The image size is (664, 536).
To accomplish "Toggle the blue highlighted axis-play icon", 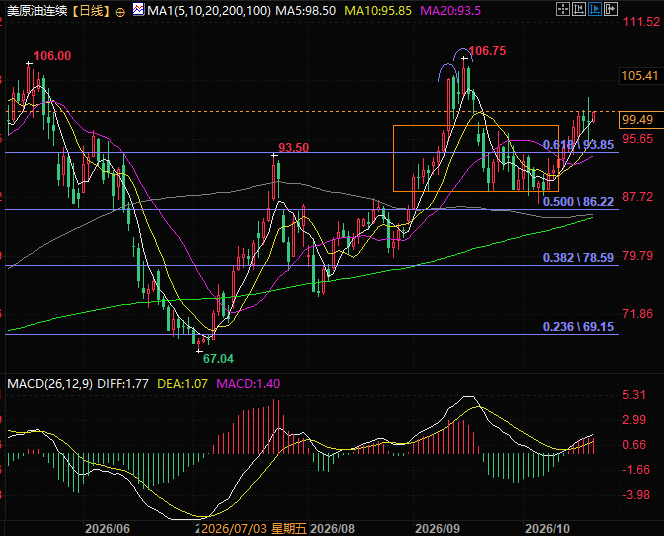I will click(595, 9).
